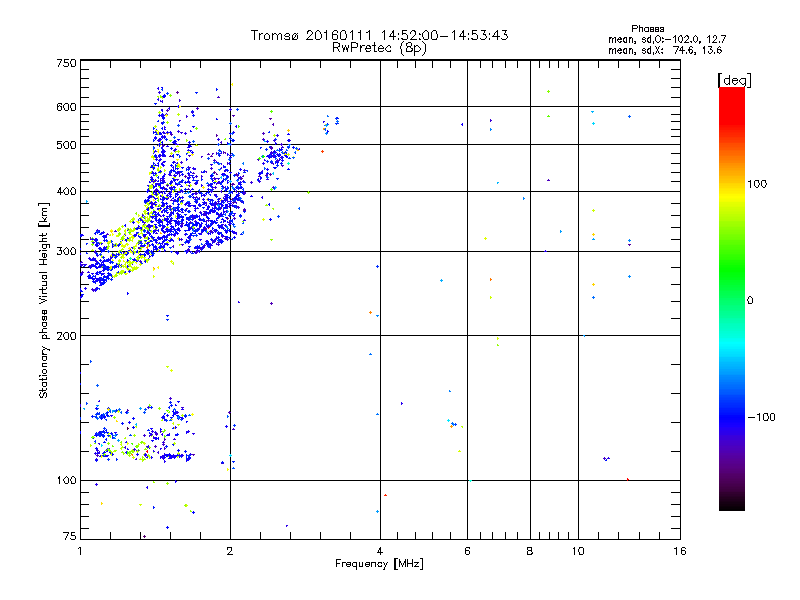This screenshot has width=800, height=600.
Task: Click the x-axis tick label '4'
Action: pos(380,551)
